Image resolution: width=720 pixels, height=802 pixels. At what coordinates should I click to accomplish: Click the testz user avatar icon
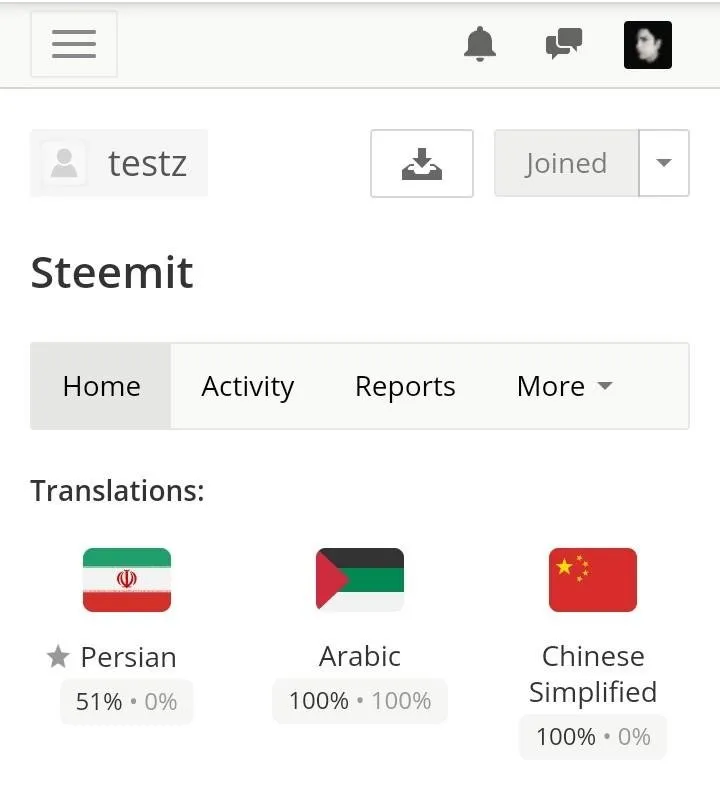pyautogui.click(x=64, y=163)
